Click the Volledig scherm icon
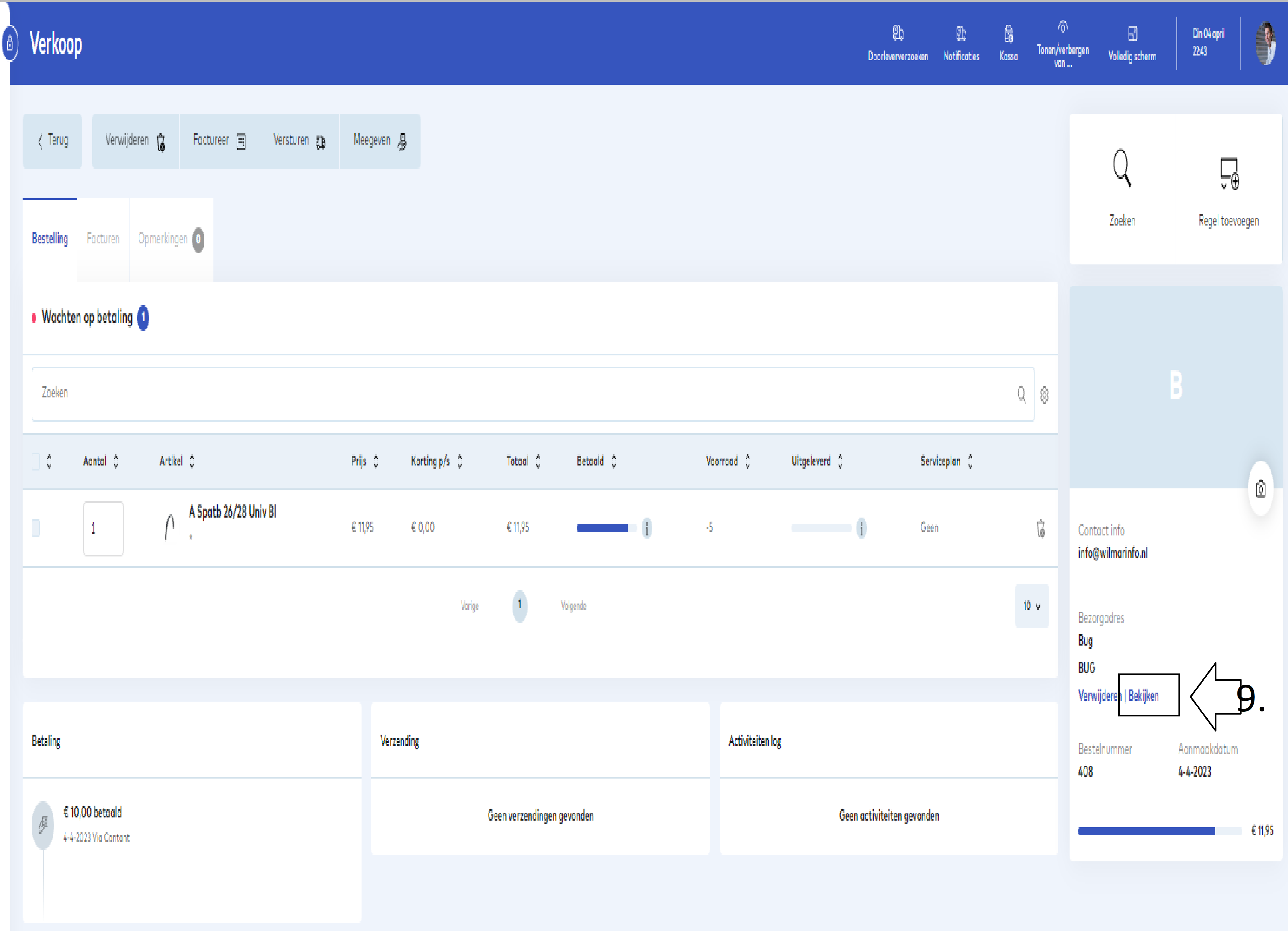 click(x=1132, y=34)
